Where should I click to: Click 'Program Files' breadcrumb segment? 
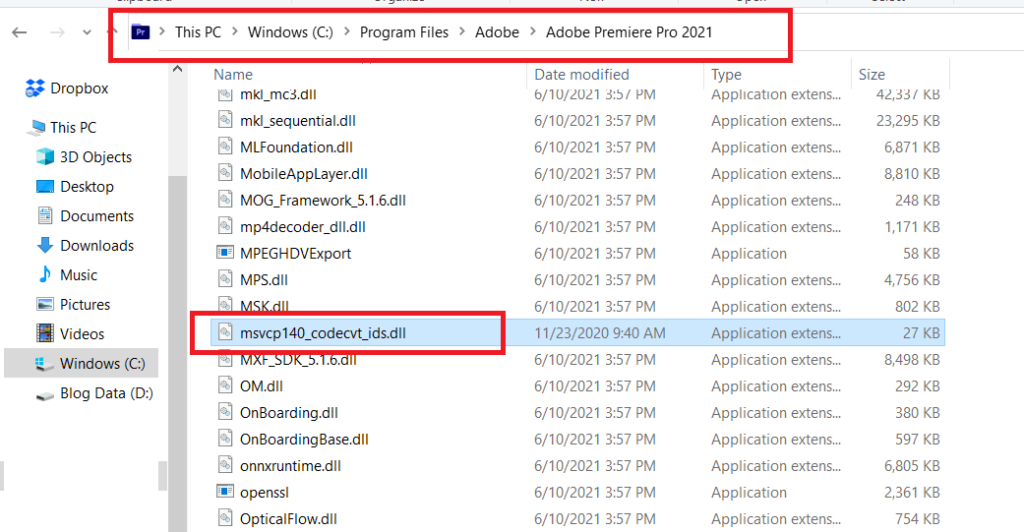[x=404, y=32]
